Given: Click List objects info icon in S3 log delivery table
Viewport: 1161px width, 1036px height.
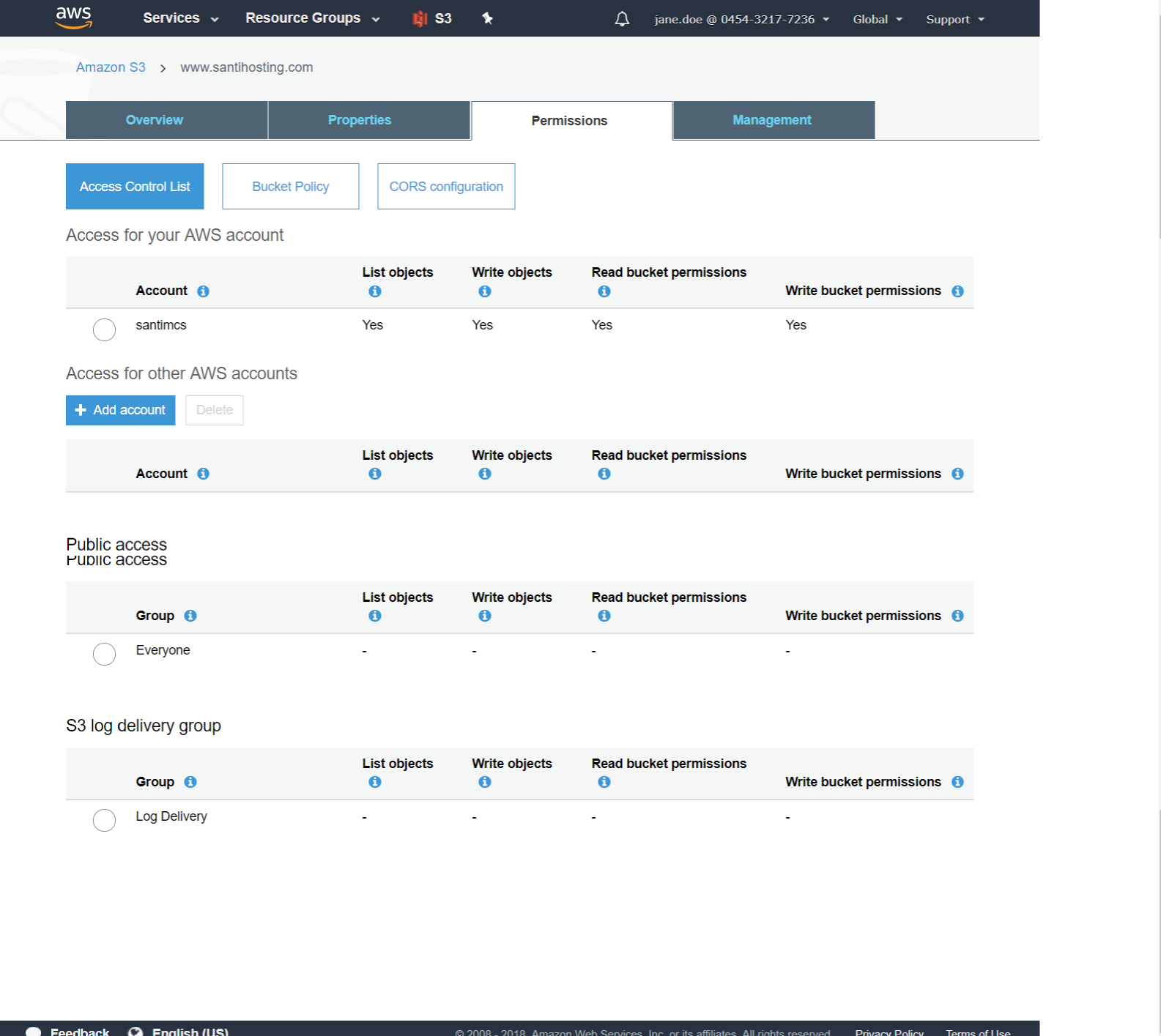Looking at the screenshot, I should [x=375, y=782].
